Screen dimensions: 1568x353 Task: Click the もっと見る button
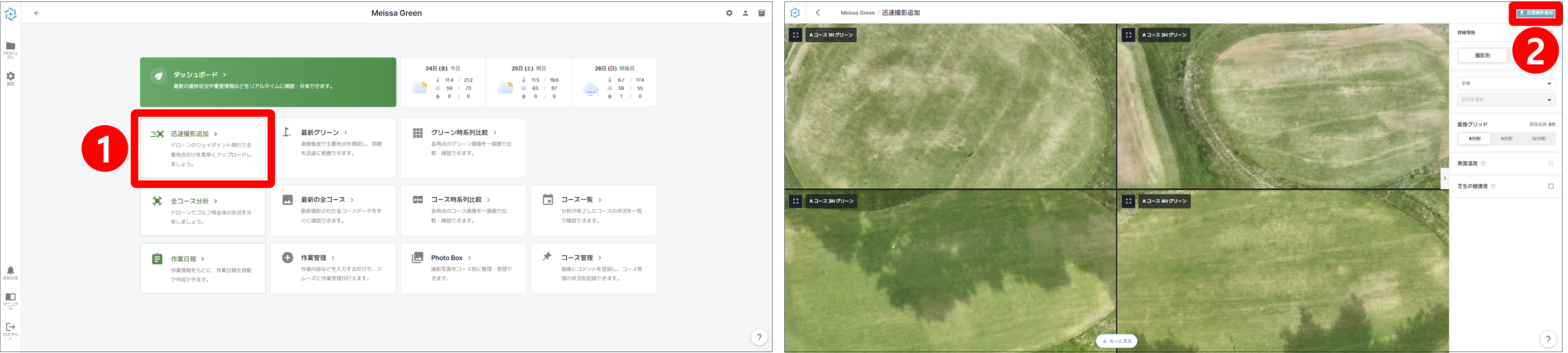click(1116, 341)
